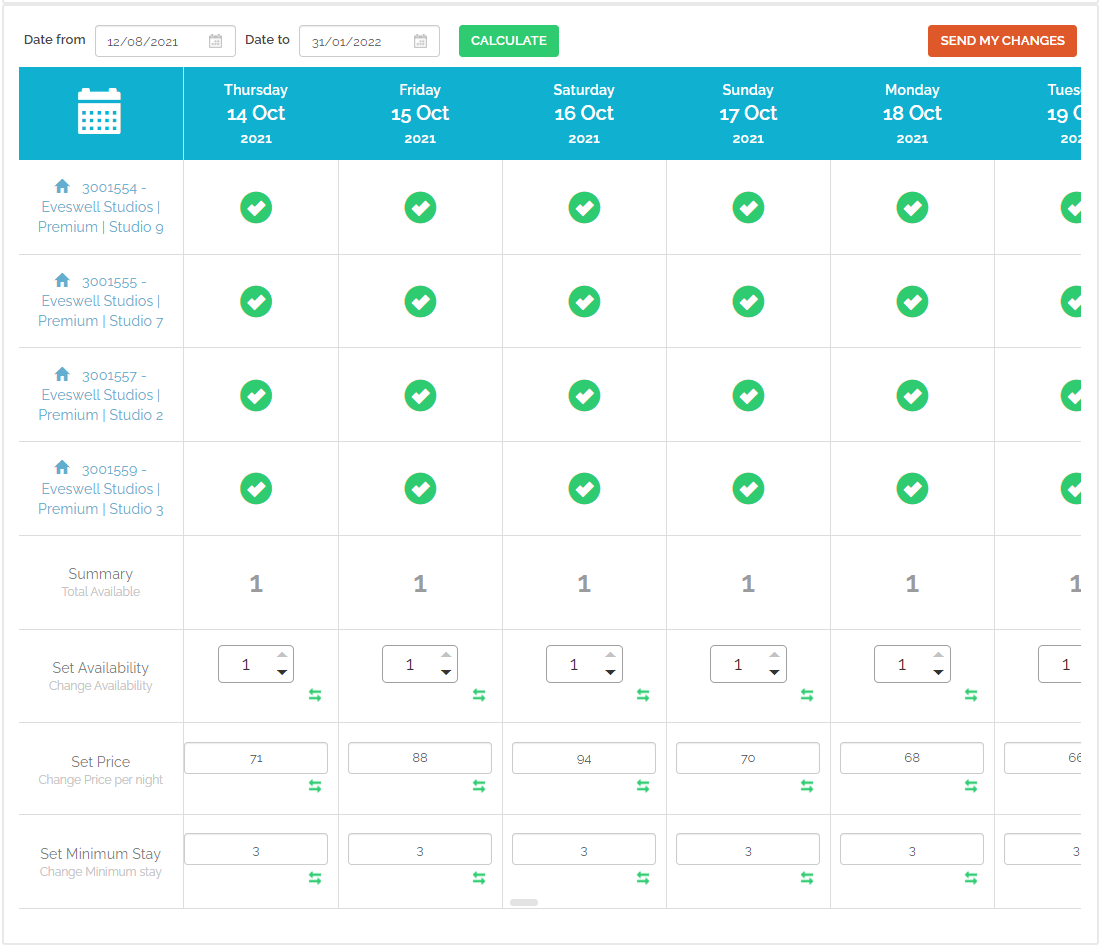Open the Eveswell Studios Premium Studio 9 link
The image size is (1103, 951).
pyautogui.click(x=100, y=207)
